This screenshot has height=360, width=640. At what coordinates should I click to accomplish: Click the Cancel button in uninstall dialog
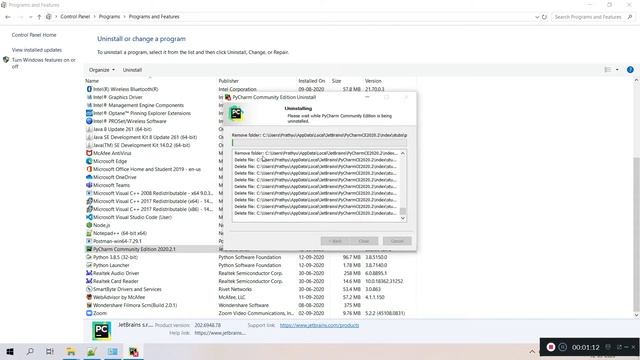[397, 241]
